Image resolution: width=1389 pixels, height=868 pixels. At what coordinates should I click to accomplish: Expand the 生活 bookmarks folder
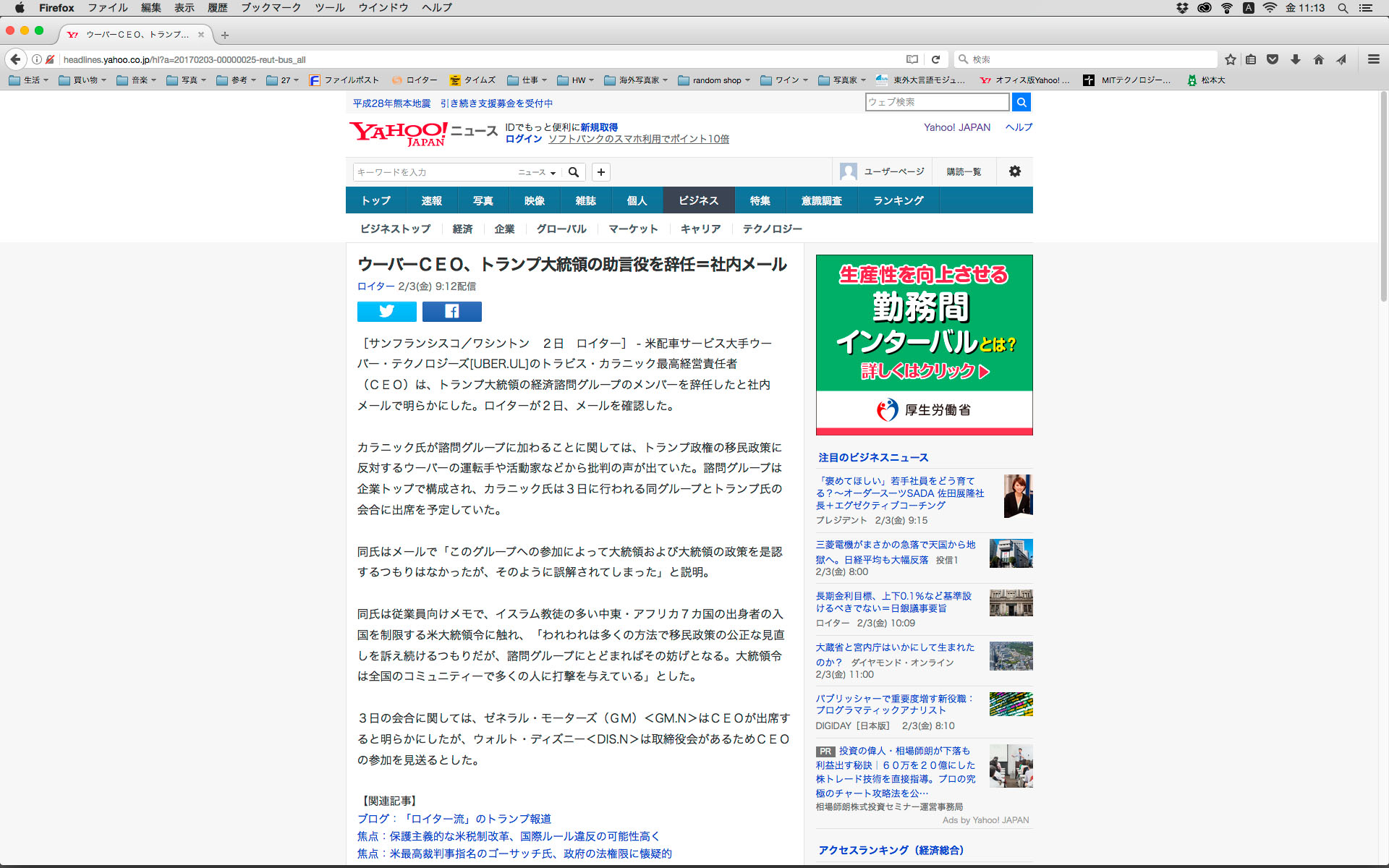coord(29,80)
